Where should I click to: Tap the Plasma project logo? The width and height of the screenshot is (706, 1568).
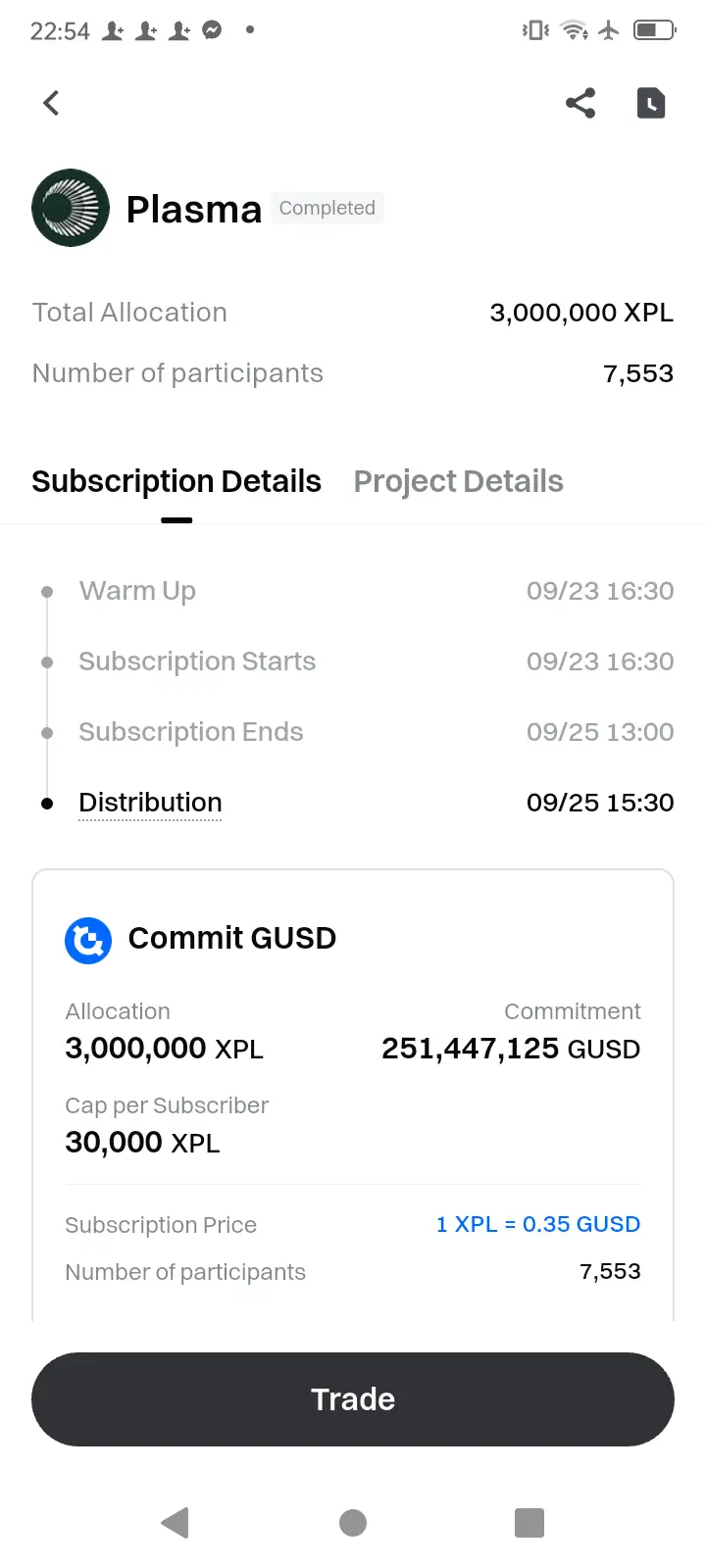(x=71, y=208)
